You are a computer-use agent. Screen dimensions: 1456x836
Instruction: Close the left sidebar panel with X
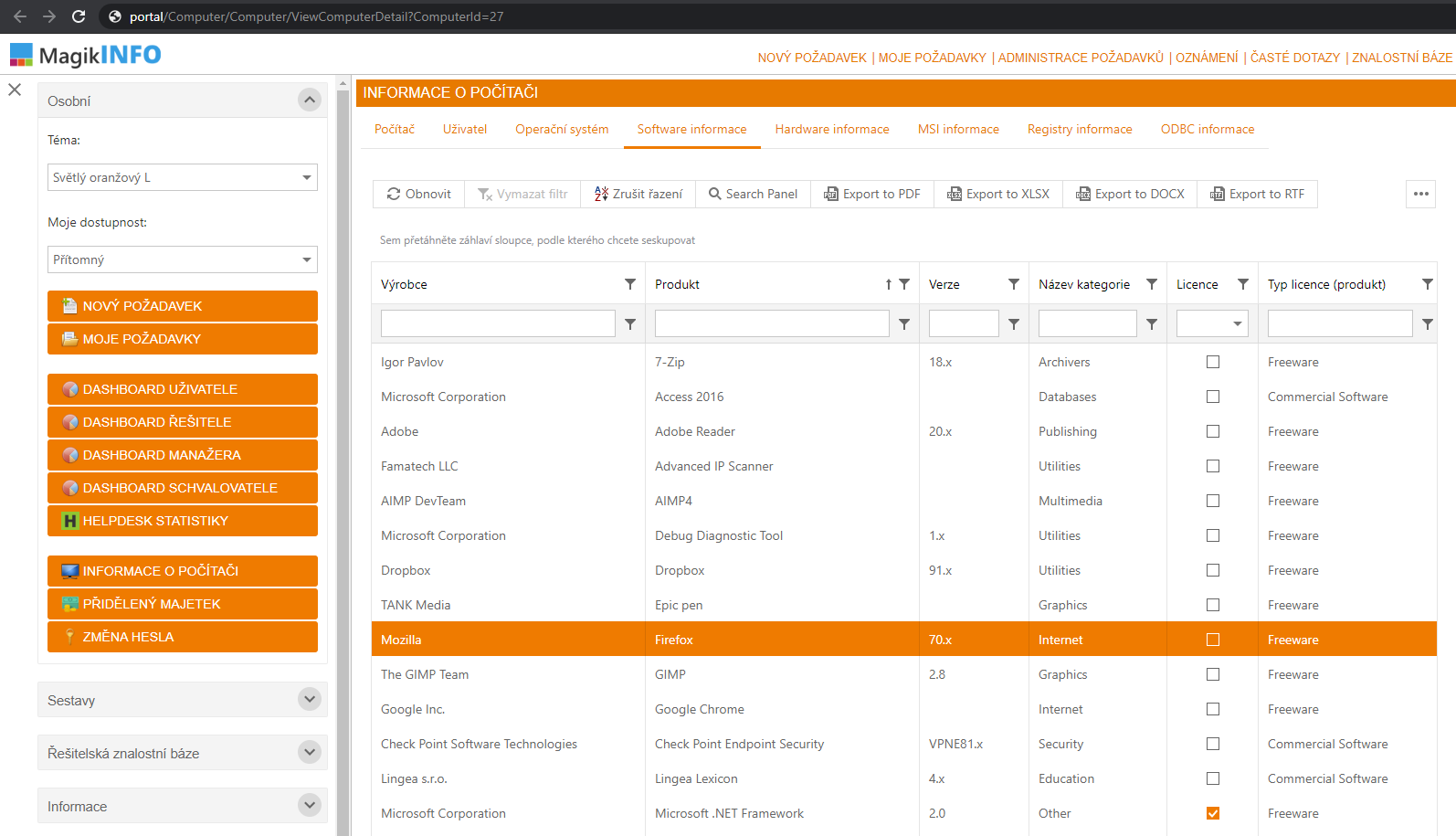[15, 90]
